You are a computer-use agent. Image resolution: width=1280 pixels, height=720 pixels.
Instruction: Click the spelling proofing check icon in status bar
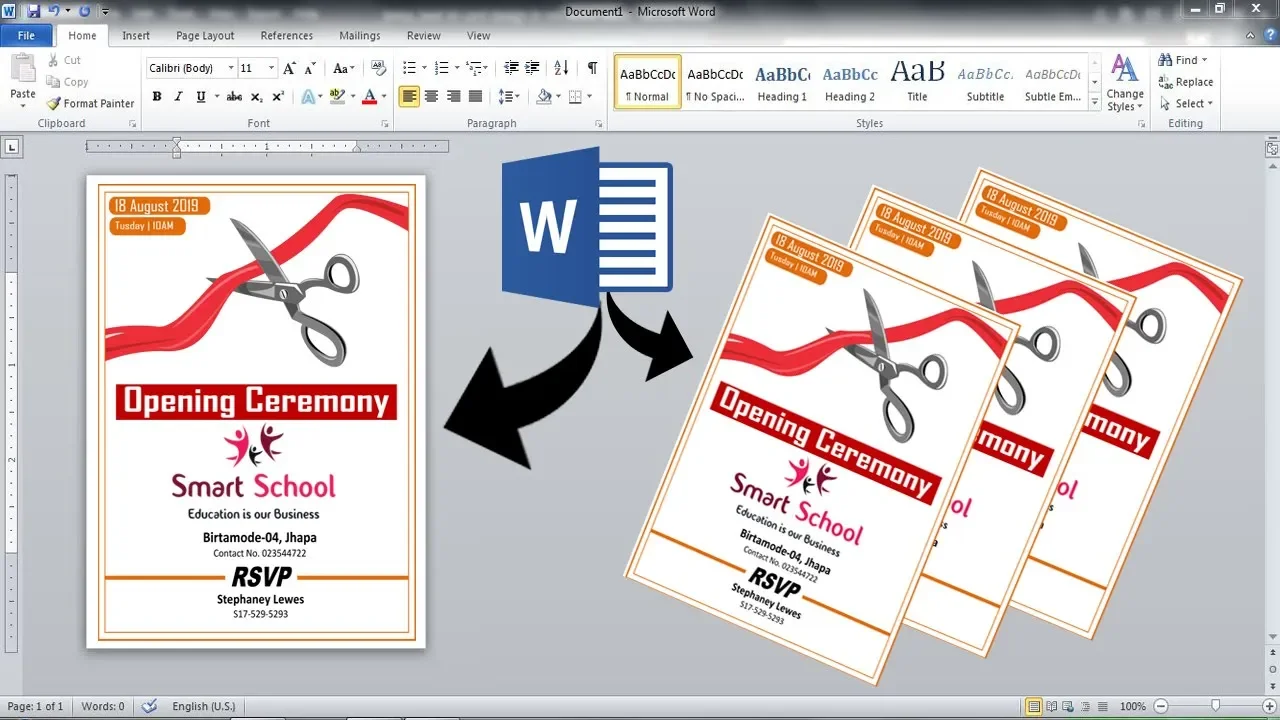[x=149, y=706]
